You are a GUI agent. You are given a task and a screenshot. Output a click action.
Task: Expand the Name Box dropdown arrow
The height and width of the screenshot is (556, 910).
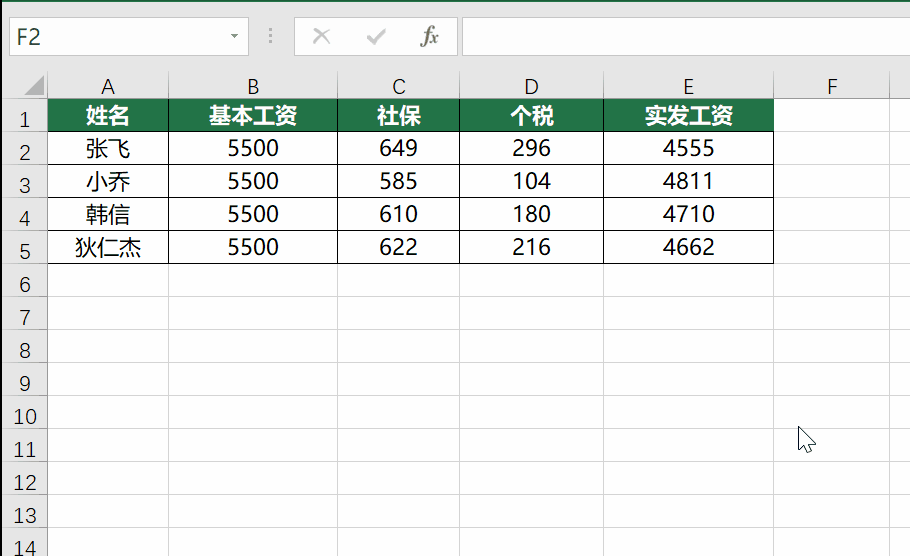[234, 36]
